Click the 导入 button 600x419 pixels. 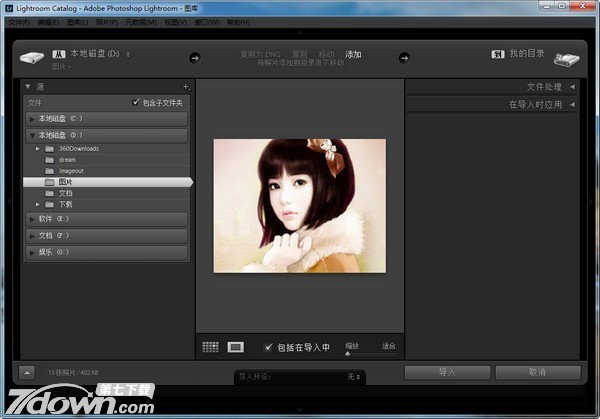447,372
